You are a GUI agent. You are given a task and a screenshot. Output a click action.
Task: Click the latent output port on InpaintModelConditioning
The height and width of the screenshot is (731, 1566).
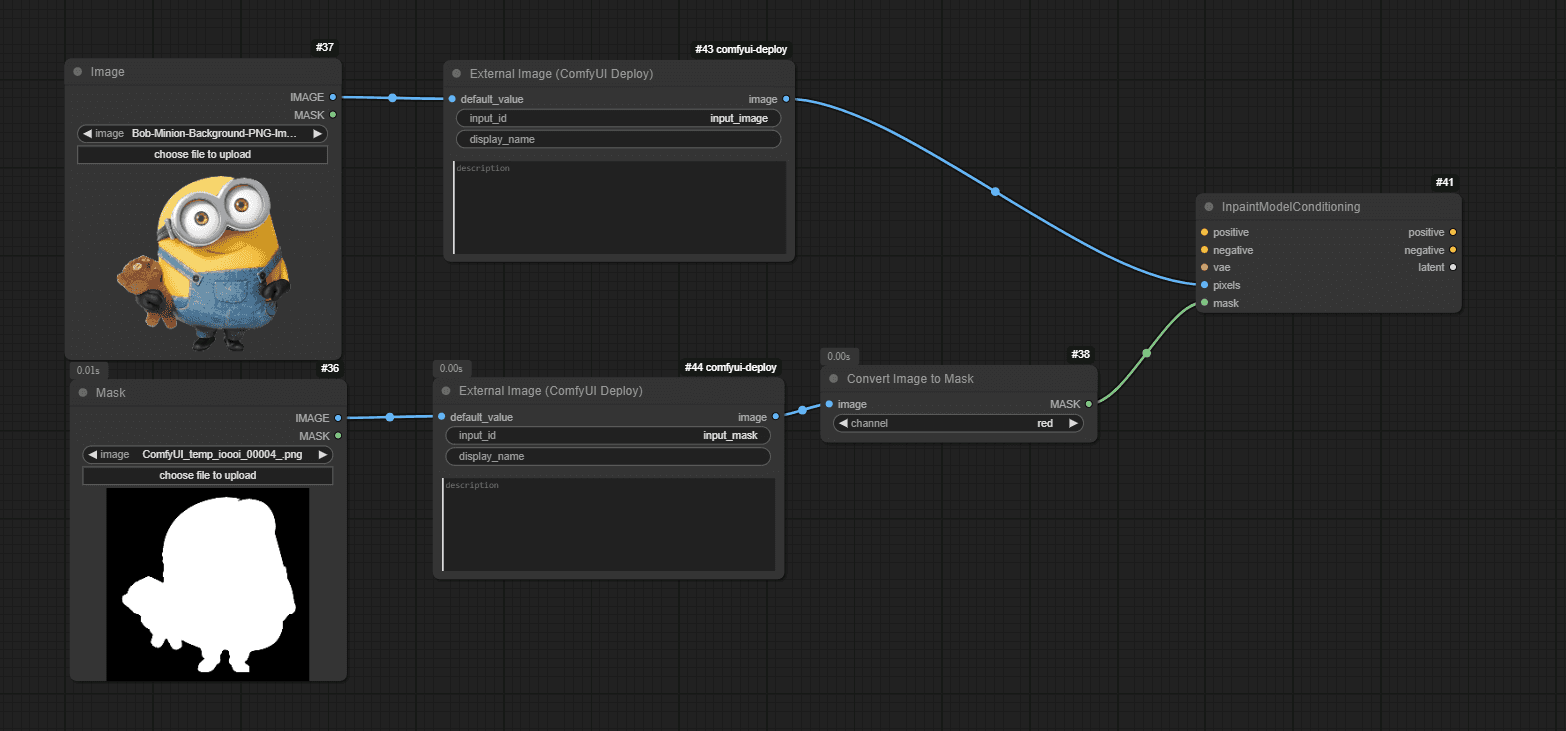click(x=1452, y=267)
